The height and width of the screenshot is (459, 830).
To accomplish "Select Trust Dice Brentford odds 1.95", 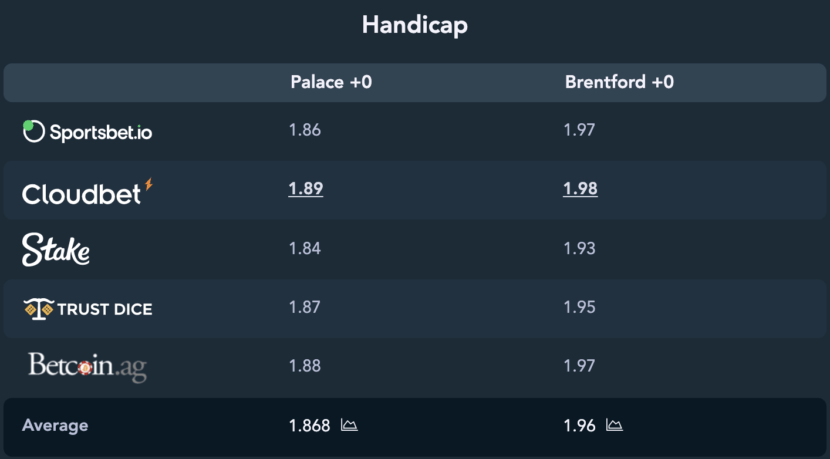I will [580, 307].
